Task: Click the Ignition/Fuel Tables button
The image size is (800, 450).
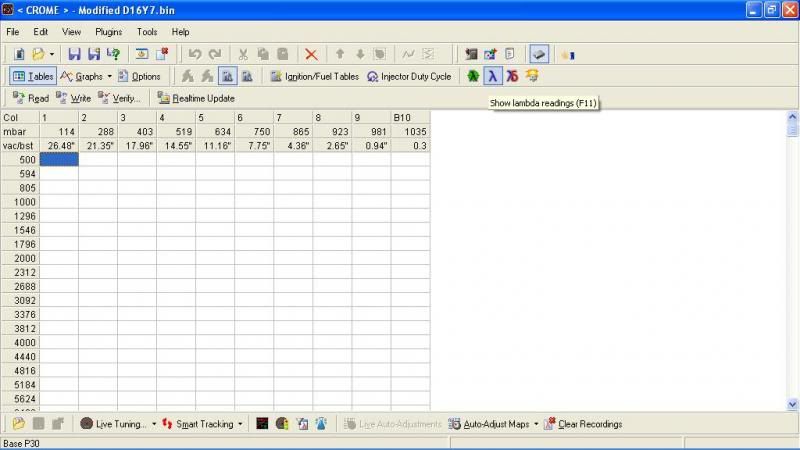Action: (x=314, y=76)
